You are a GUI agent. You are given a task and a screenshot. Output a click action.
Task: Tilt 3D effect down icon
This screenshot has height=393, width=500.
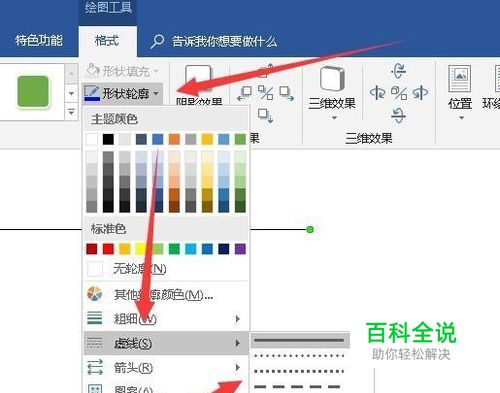pos(398,115)
